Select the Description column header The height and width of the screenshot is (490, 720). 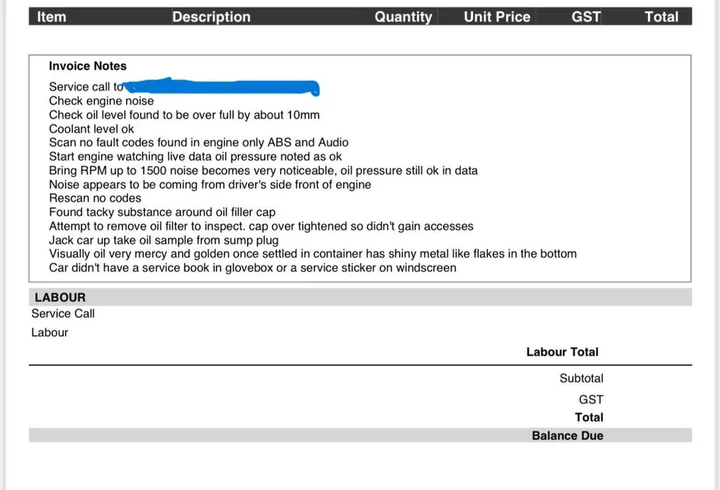(211, 17)
